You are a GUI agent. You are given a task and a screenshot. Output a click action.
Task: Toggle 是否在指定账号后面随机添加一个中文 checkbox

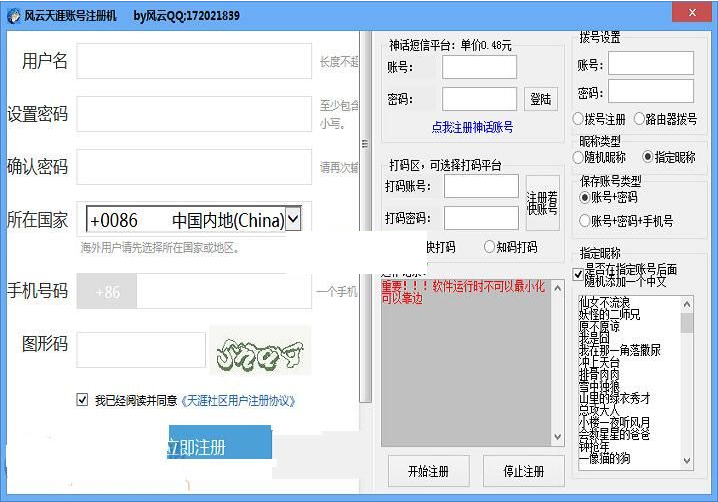578,274
